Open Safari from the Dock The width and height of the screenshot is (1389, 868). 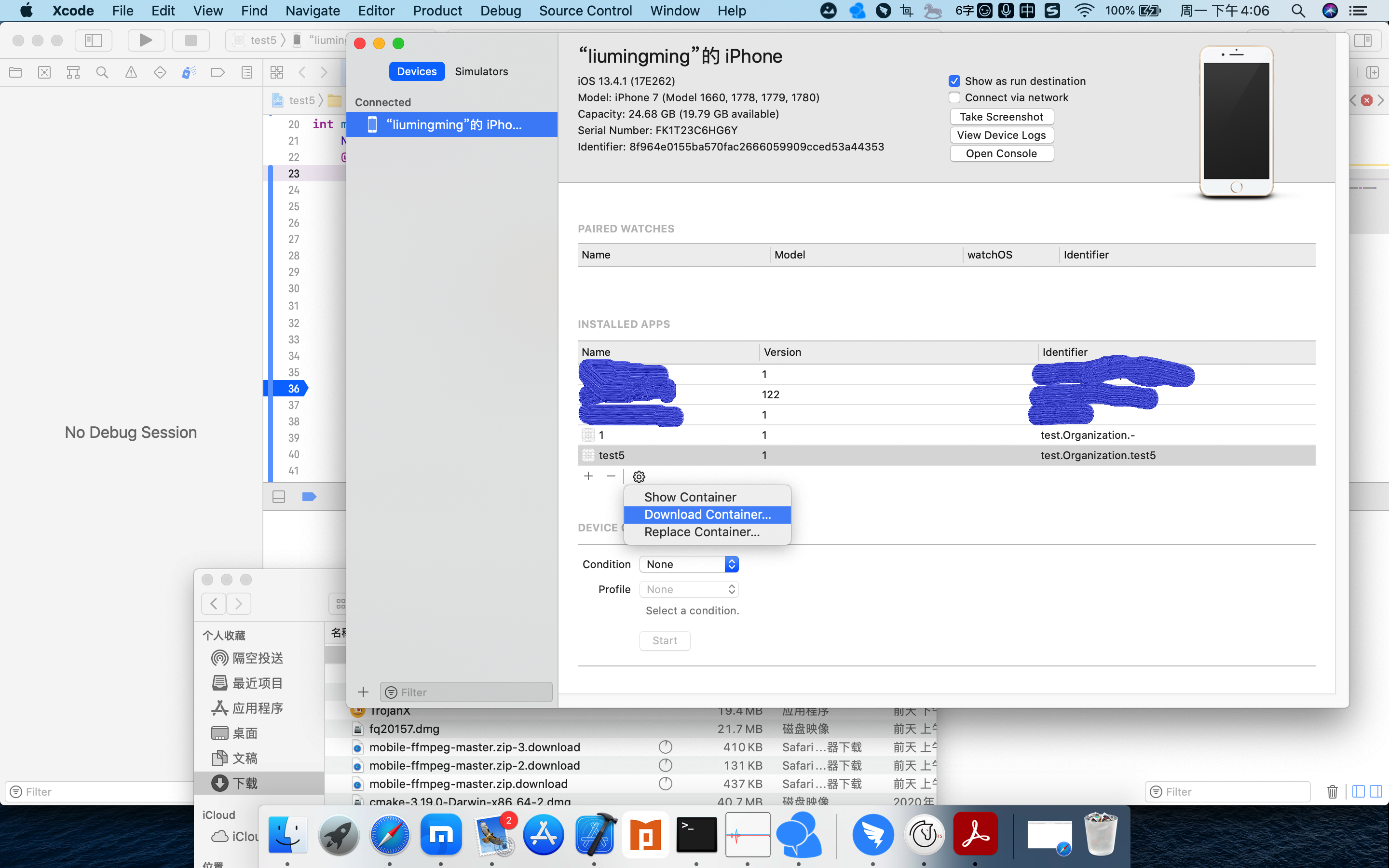(x=390, y=835)
